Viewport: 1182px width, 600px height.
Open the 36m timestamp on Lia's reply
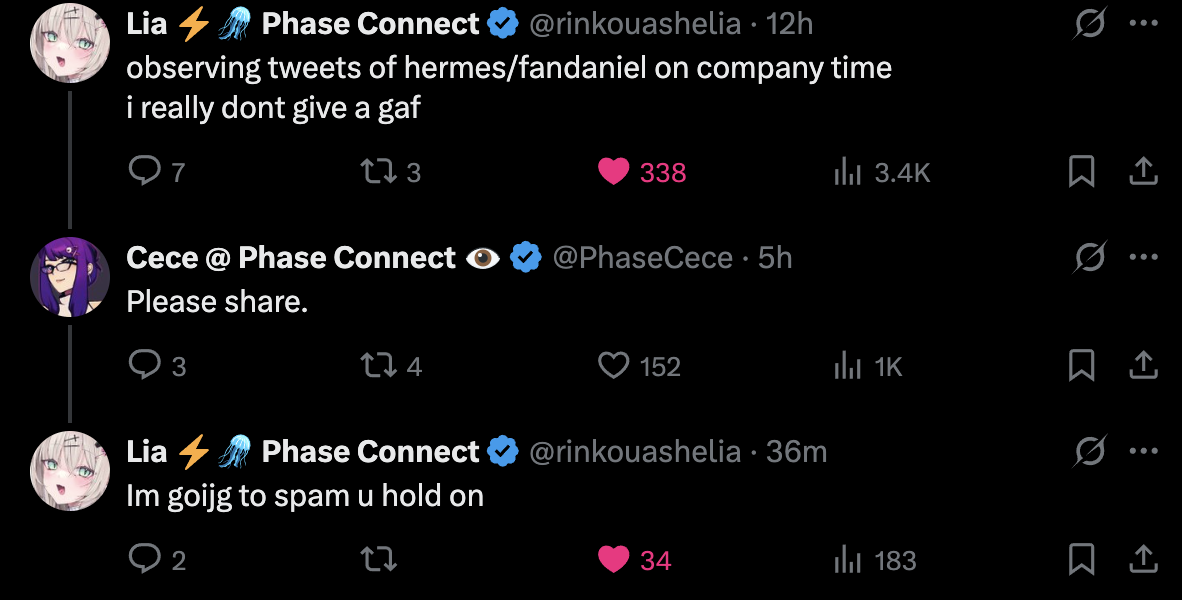[x=796, y=452]
